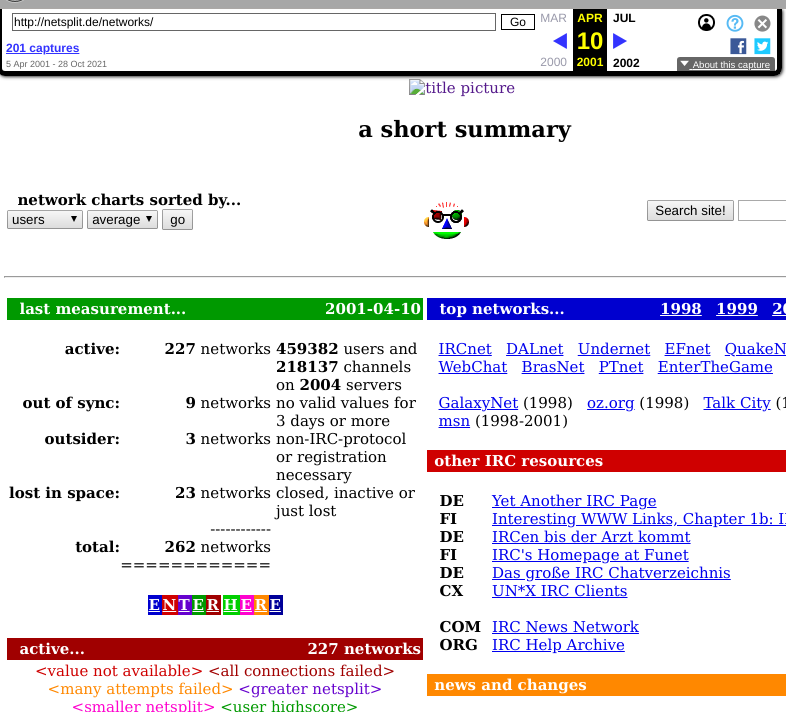Open the EnterTheGame network link
Viewport: 786px width, 712px height.
tap(715, 367)
